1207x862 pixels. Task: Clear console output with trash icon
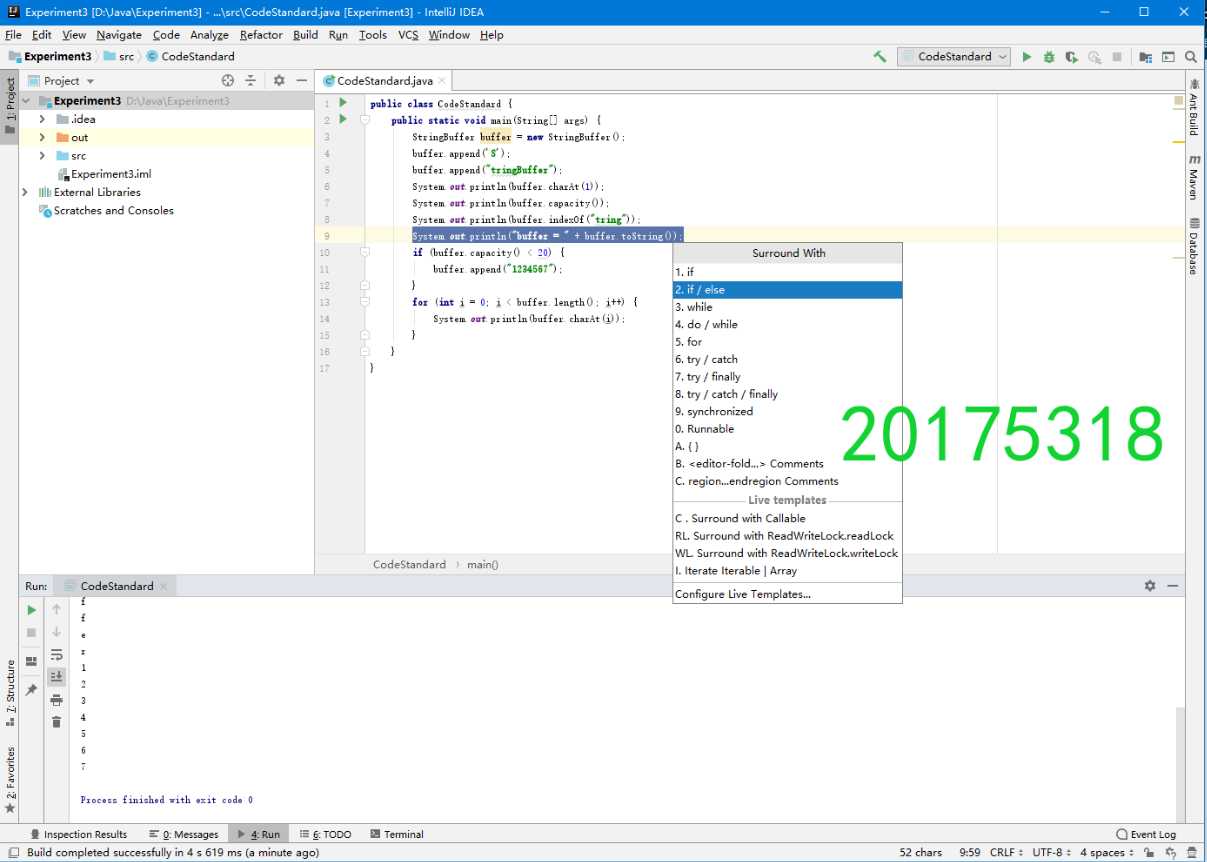57,722
